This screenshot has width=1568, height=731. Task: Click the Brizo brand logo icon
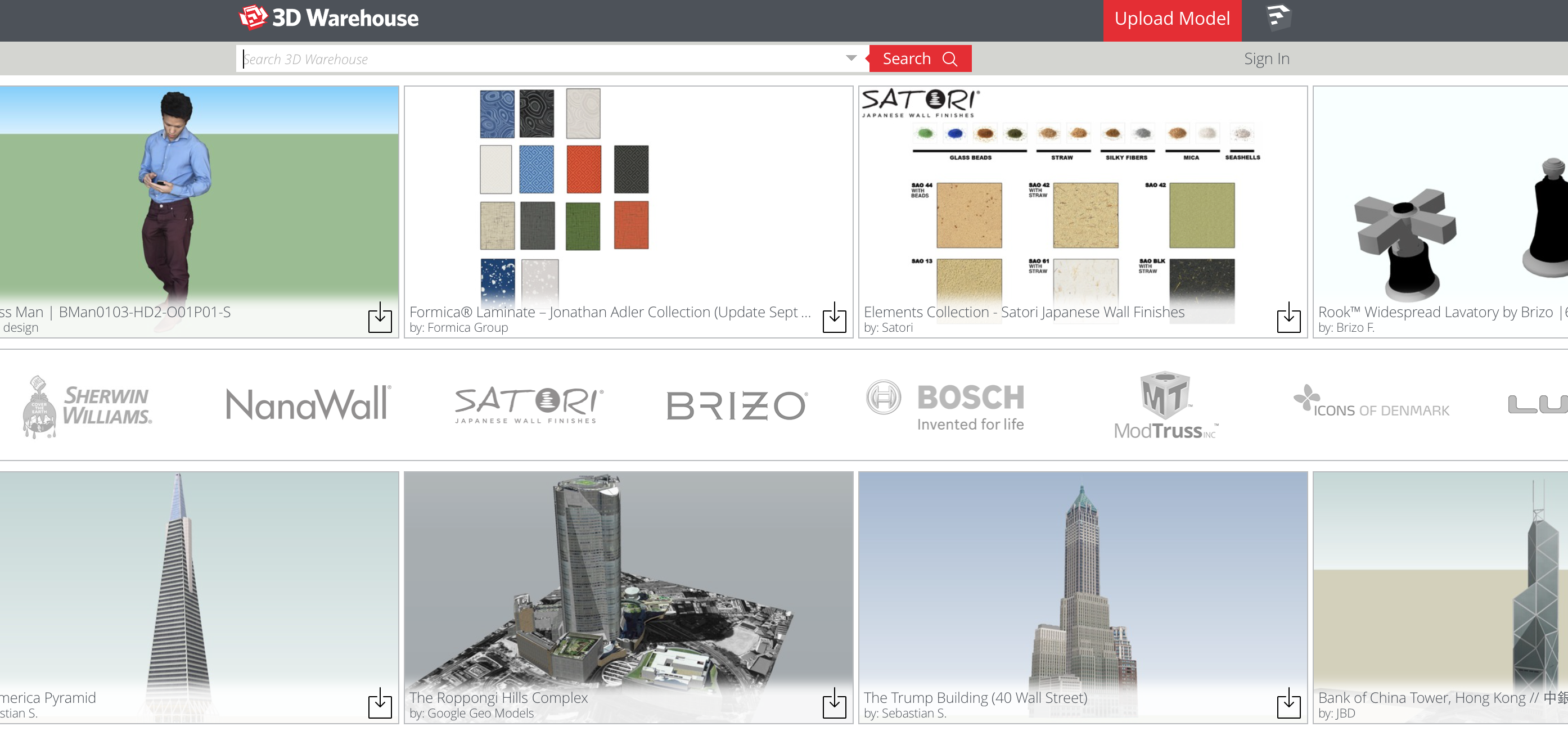[x=737, y=404]
